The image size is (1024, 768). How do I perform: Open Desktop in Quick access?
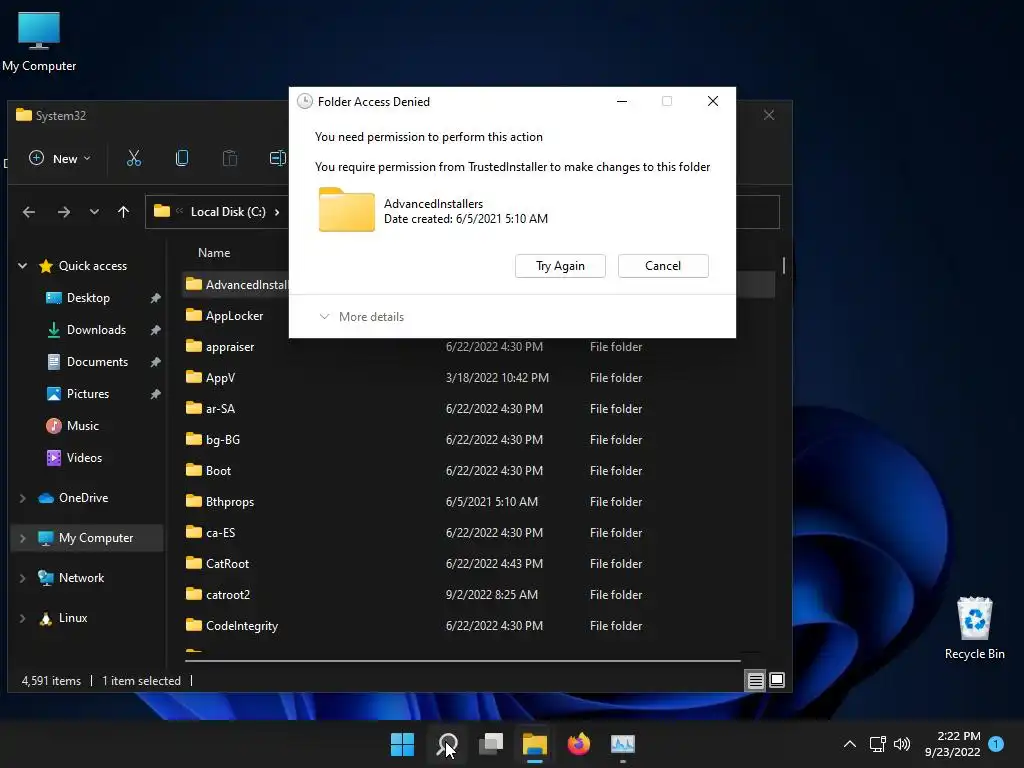(88, 298)
